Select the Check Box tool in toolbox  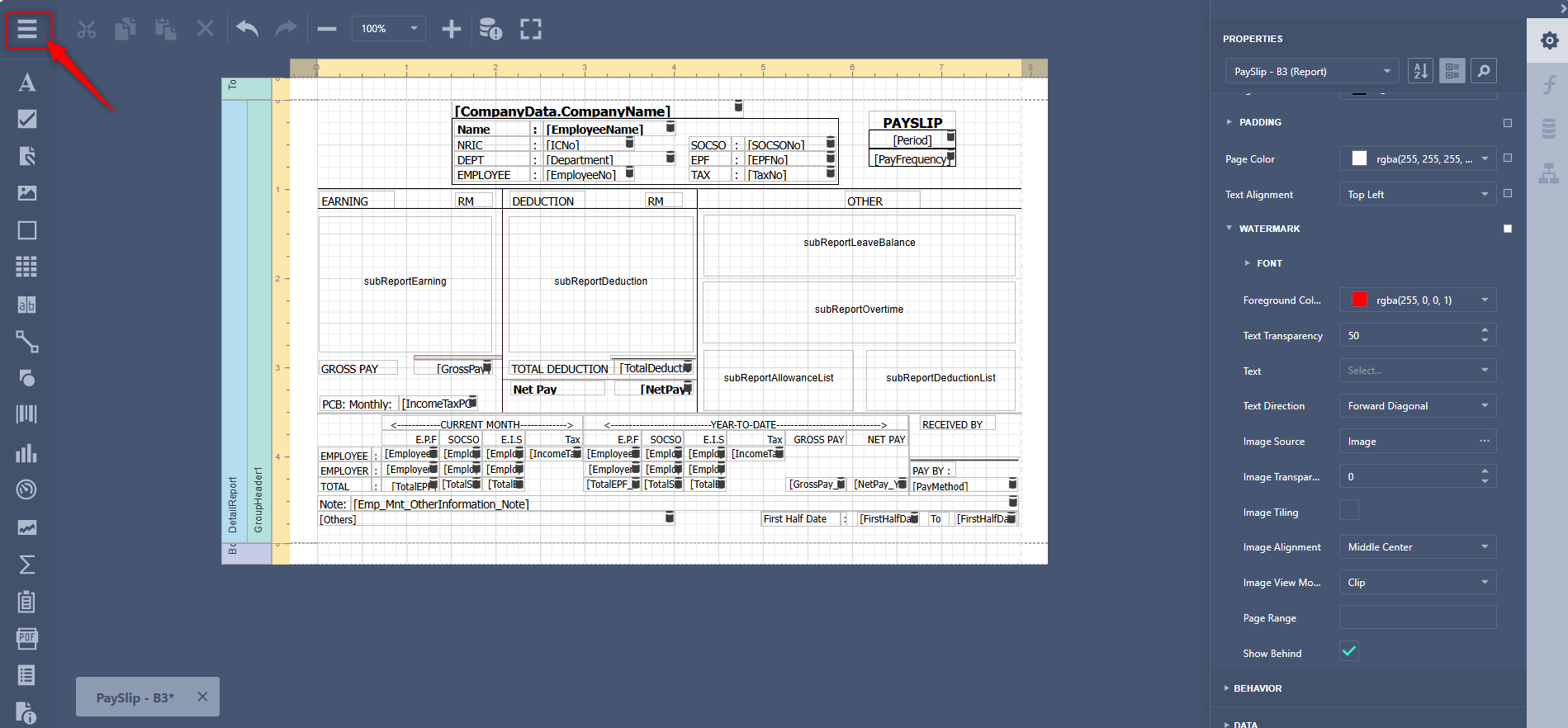click(x=27, y=119)
